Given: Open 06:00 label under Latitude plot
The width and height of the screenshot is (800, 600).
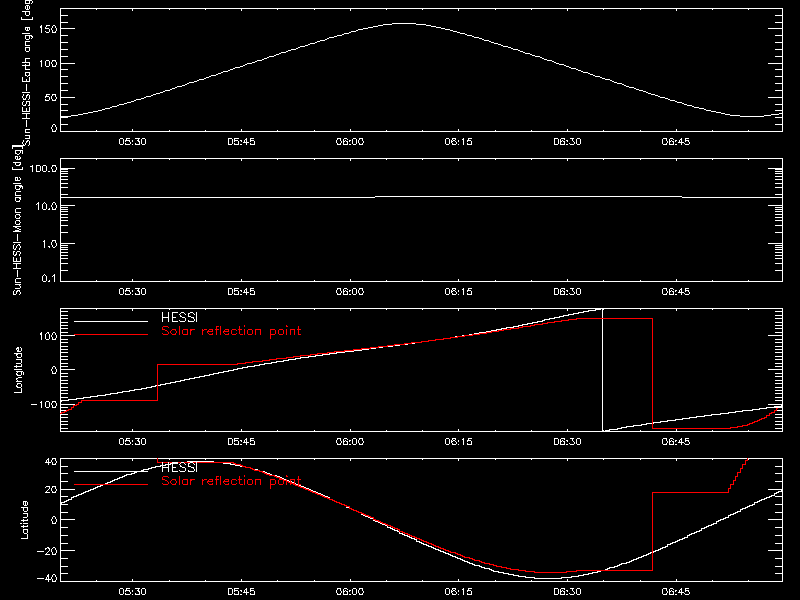Looking at the screenshot, I should click(x=349, y=592).
